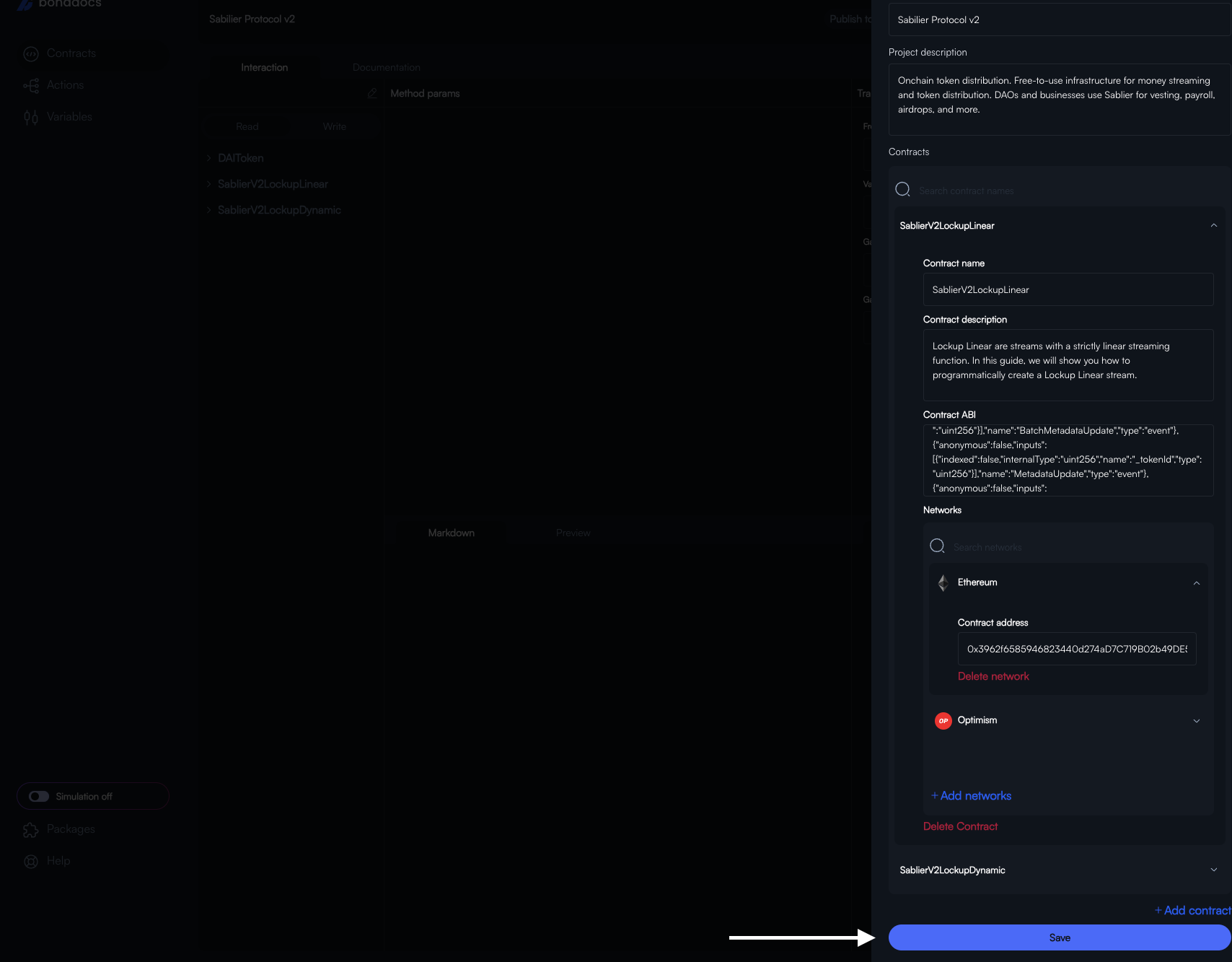The width and height of the screenshot is (1232, 962).
Task: Open the Preview tab
Action: coord(573,533)
